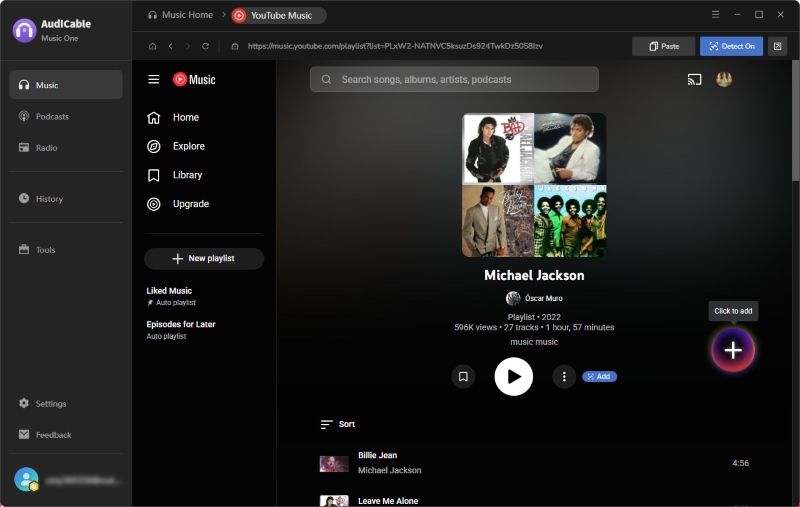Click the search songs, albums, artists field
Viewport: 800px width, 507px height.
coord(454,79)
